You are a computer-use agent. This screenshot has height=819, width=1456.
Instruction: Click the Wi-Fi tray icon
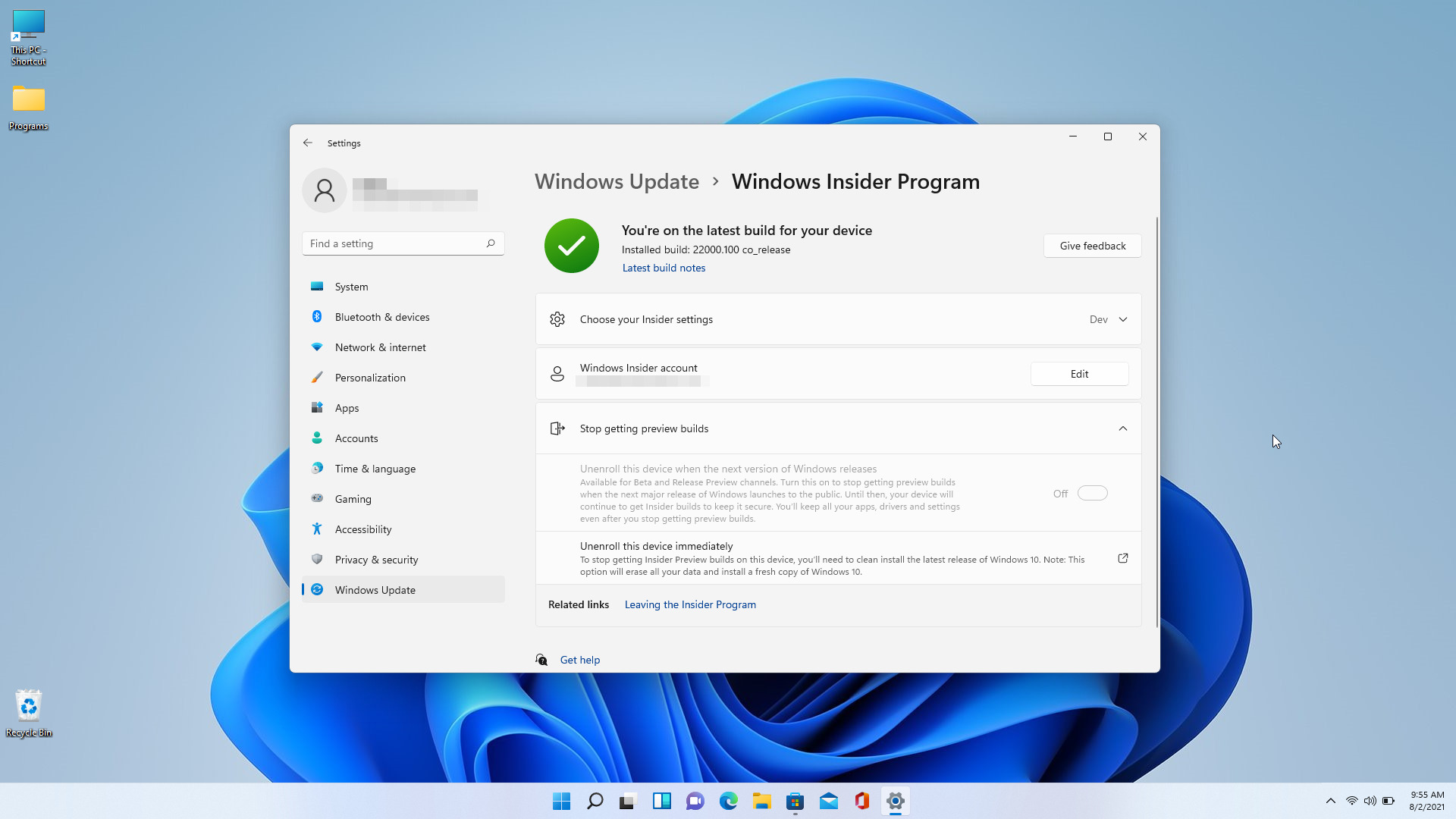1351,801
